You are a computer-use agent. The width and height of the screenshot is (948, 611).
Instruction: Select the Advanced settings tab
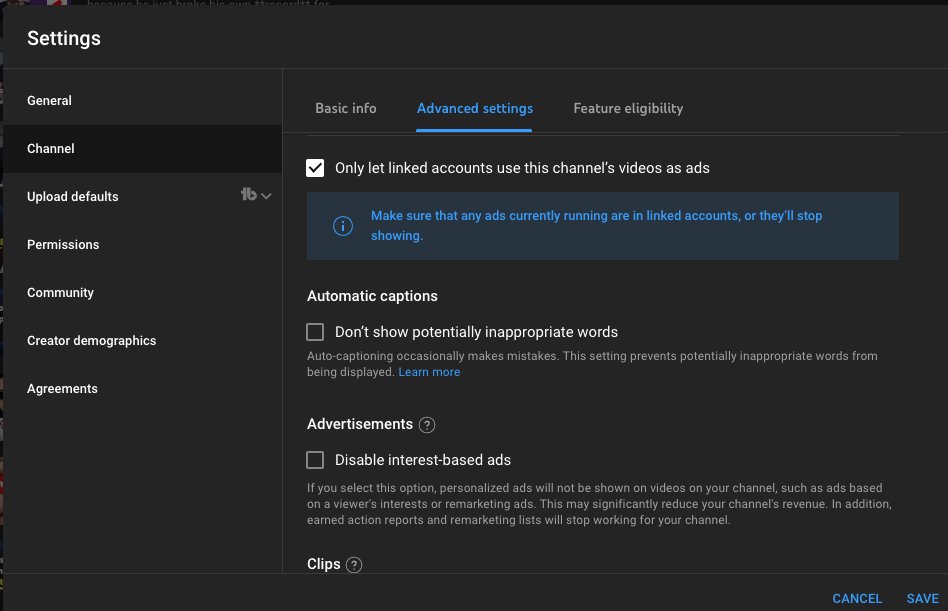[475, 108]
